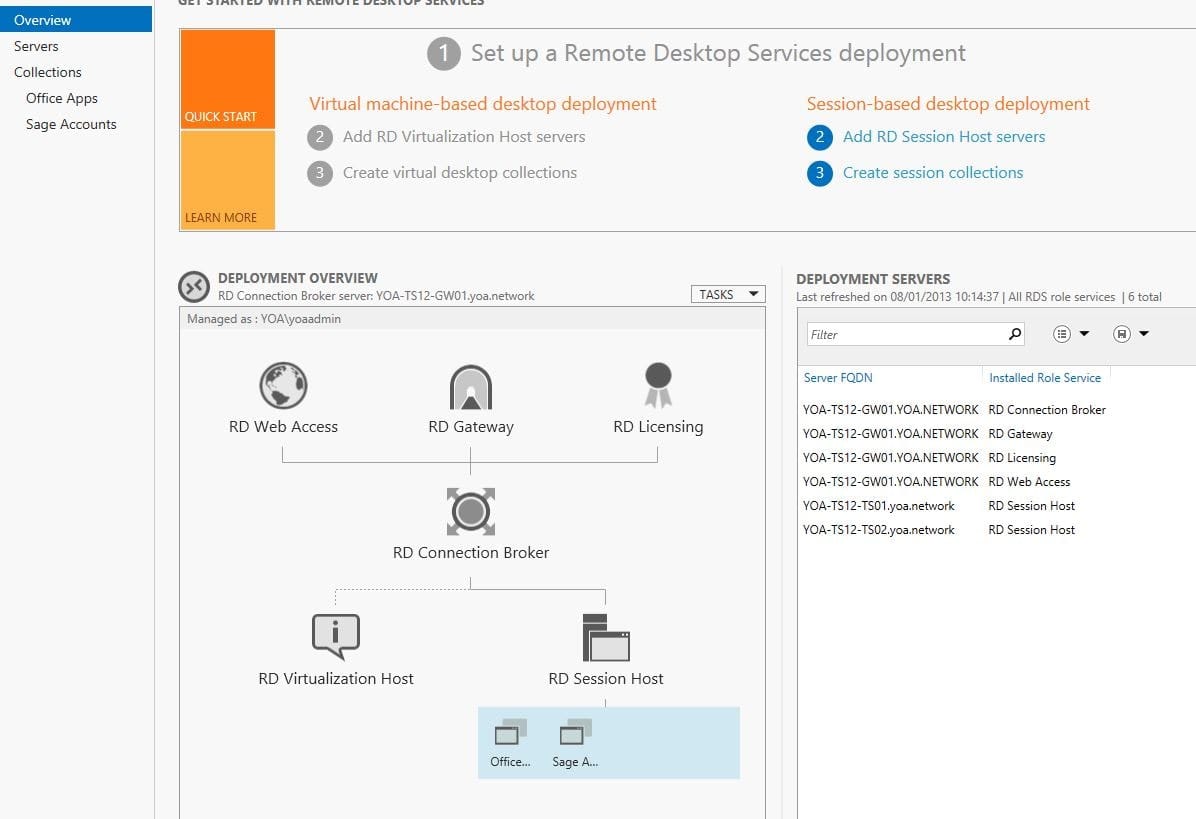Open the Sage Accounts collection in sidebar
1196x819 pixels.
click(71, 124)
